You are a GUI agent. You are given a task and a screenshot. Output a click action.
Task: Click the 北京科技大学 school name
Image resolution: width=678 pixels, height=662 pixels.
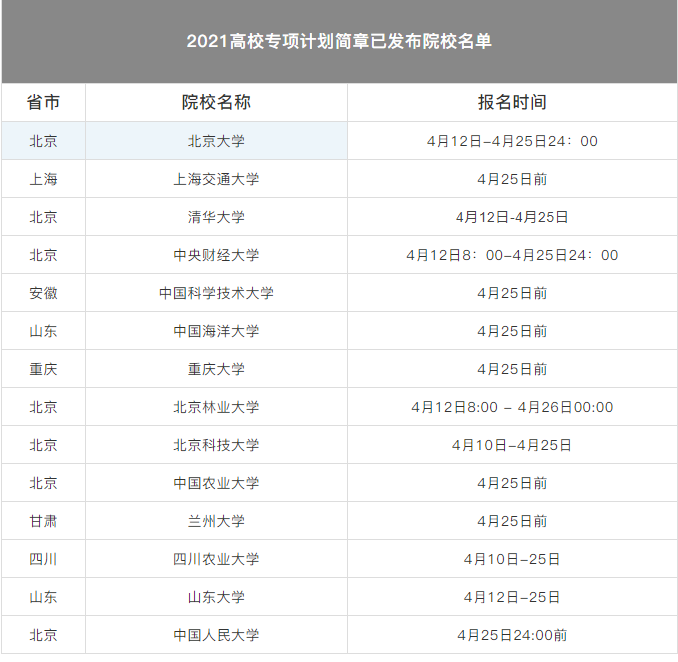tap(216, 445)
